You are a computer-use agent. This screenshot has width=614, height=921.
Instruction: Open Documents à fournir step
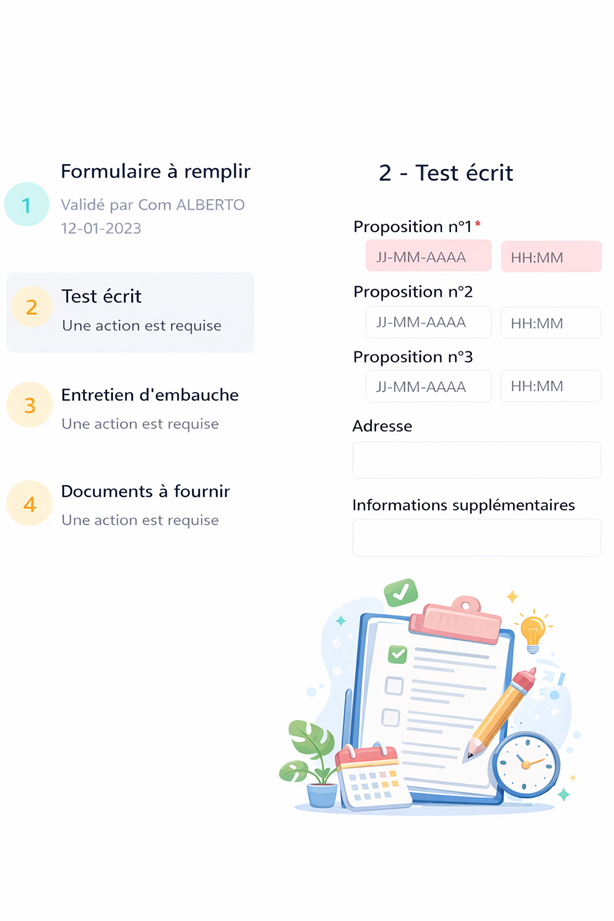pyautogui.click(x=145, y=492)
